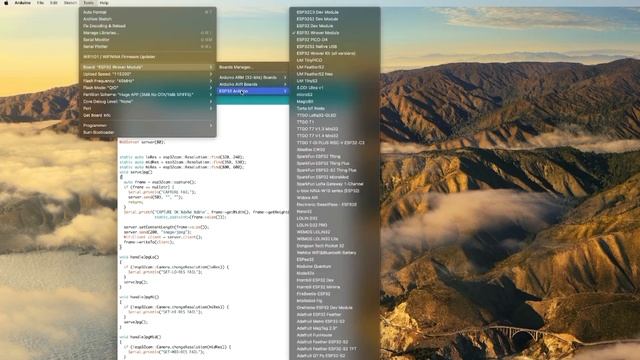The image size is (640, 360).
Task: Open the Serial Plotter
Action: tap(147, 47)
